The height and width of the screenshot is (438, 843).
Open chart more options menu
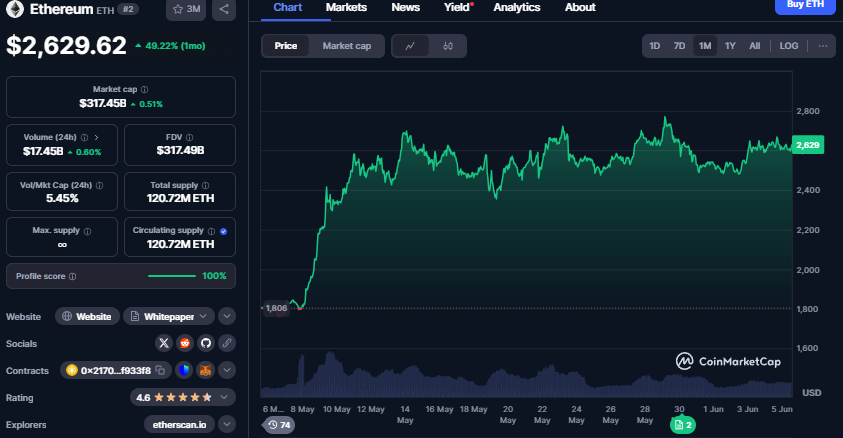(823, 46)
